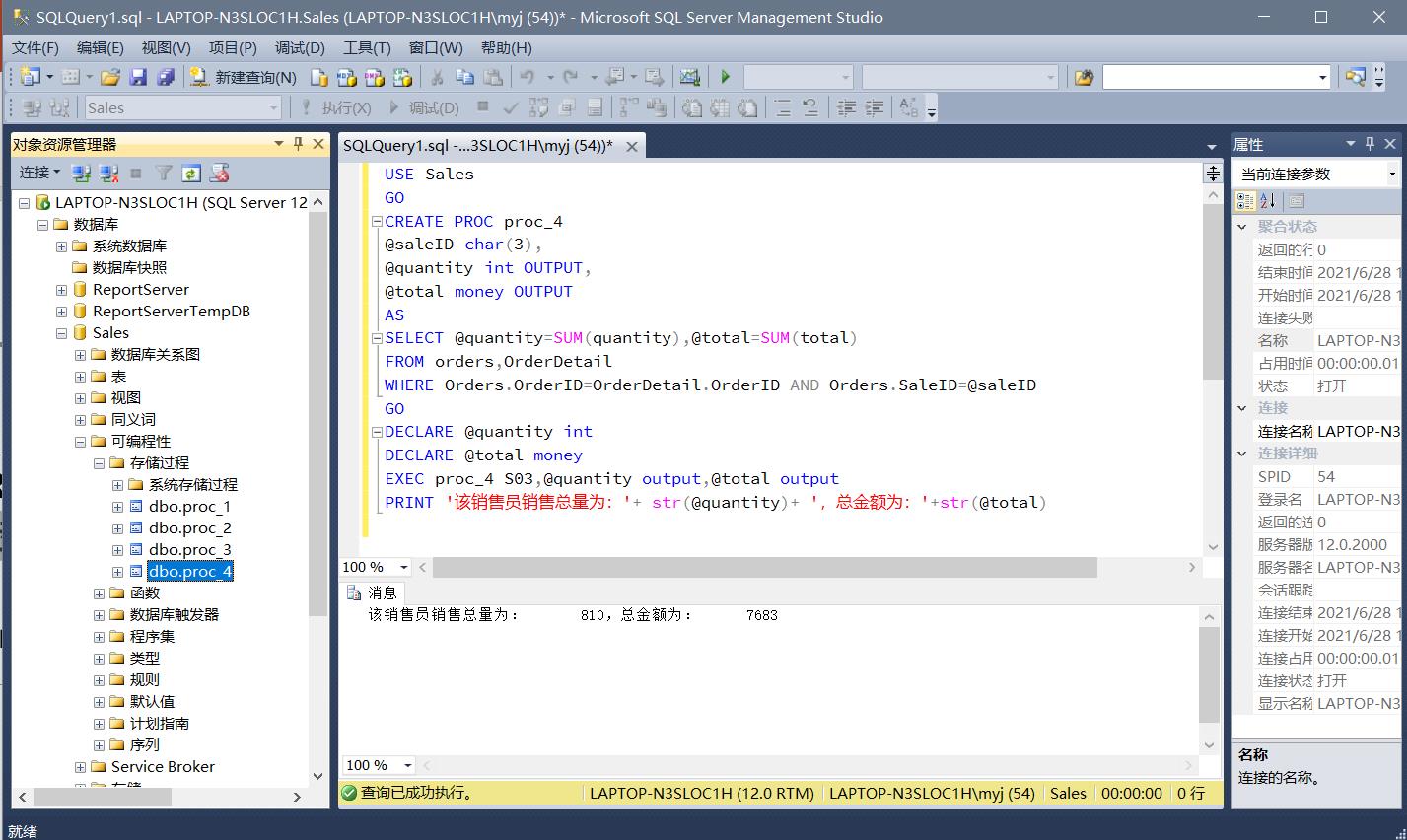The height and width of the screenshot is (840, 1407).
Task: Collapse the CREATE PROC code block in editor
Action: coord(377,222)
